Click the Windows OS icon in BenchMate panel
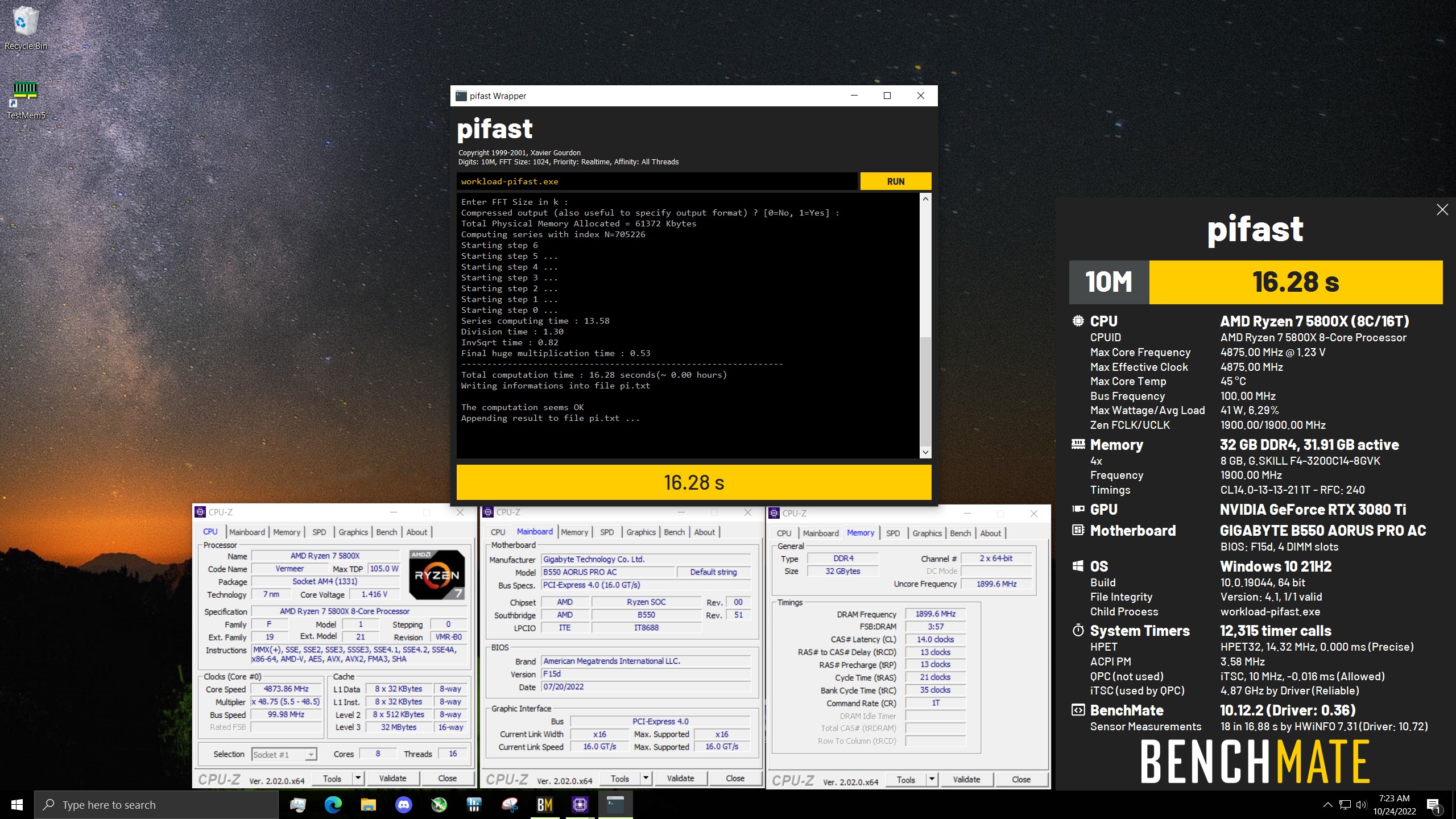This screenshot has height=819, width=1456. 1078,566
